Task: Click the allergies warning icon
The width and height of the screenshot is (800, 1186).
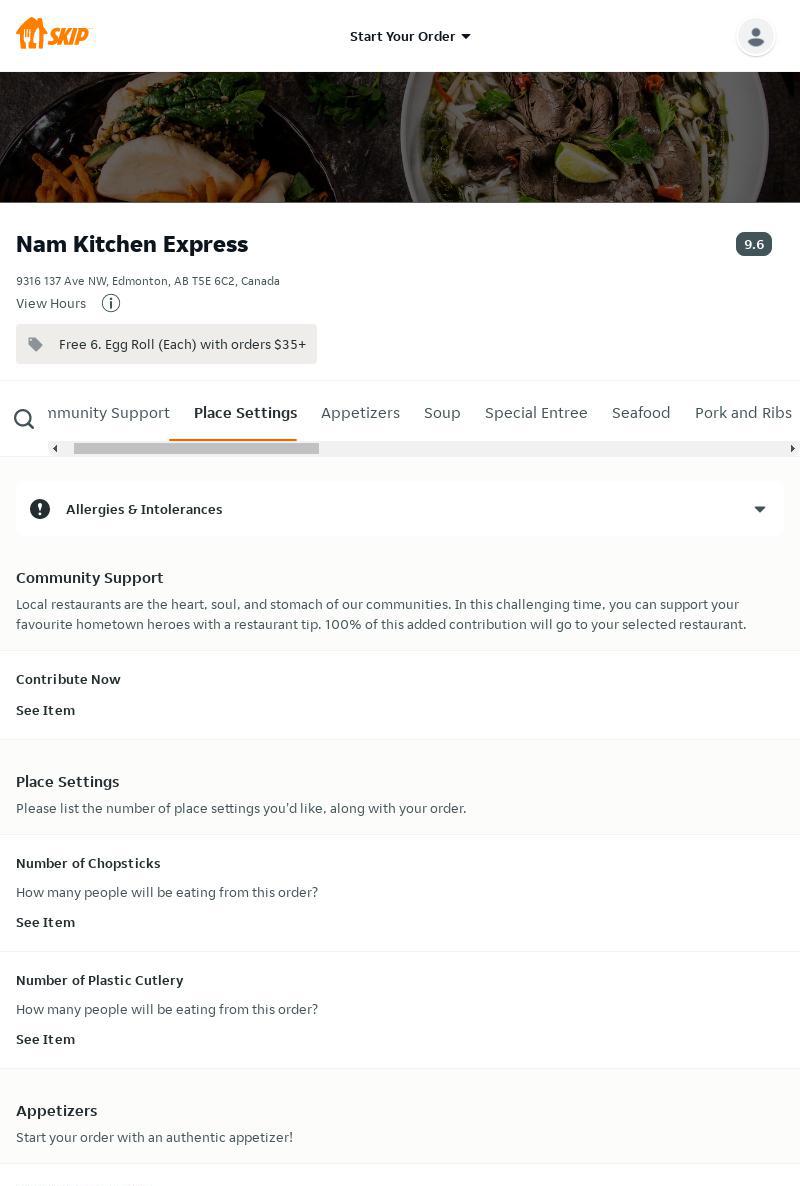Action: click(40, 509)
